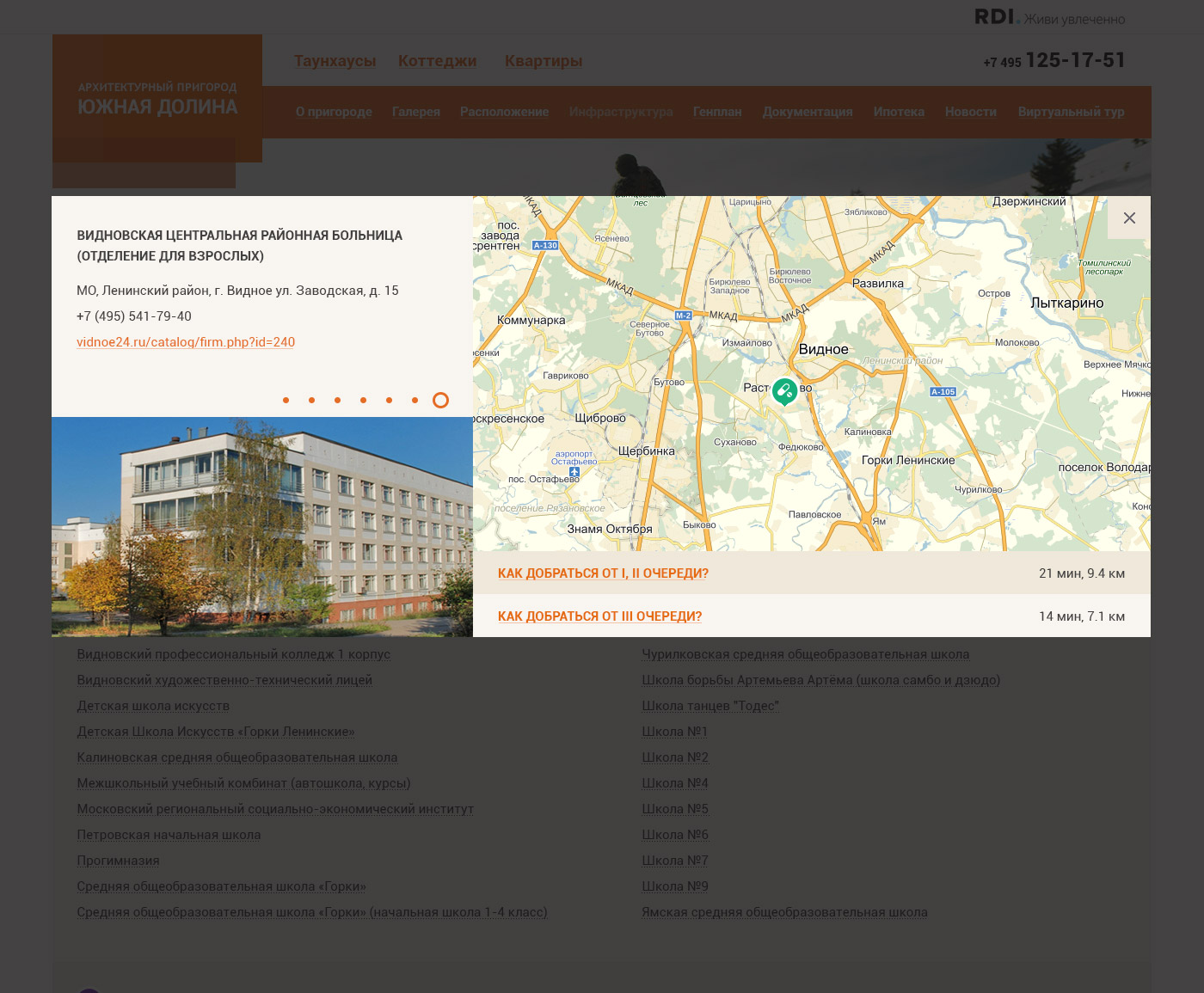
Task: Open the Школа №9 link
Action: pyautogui.click(x=675, y=886)
